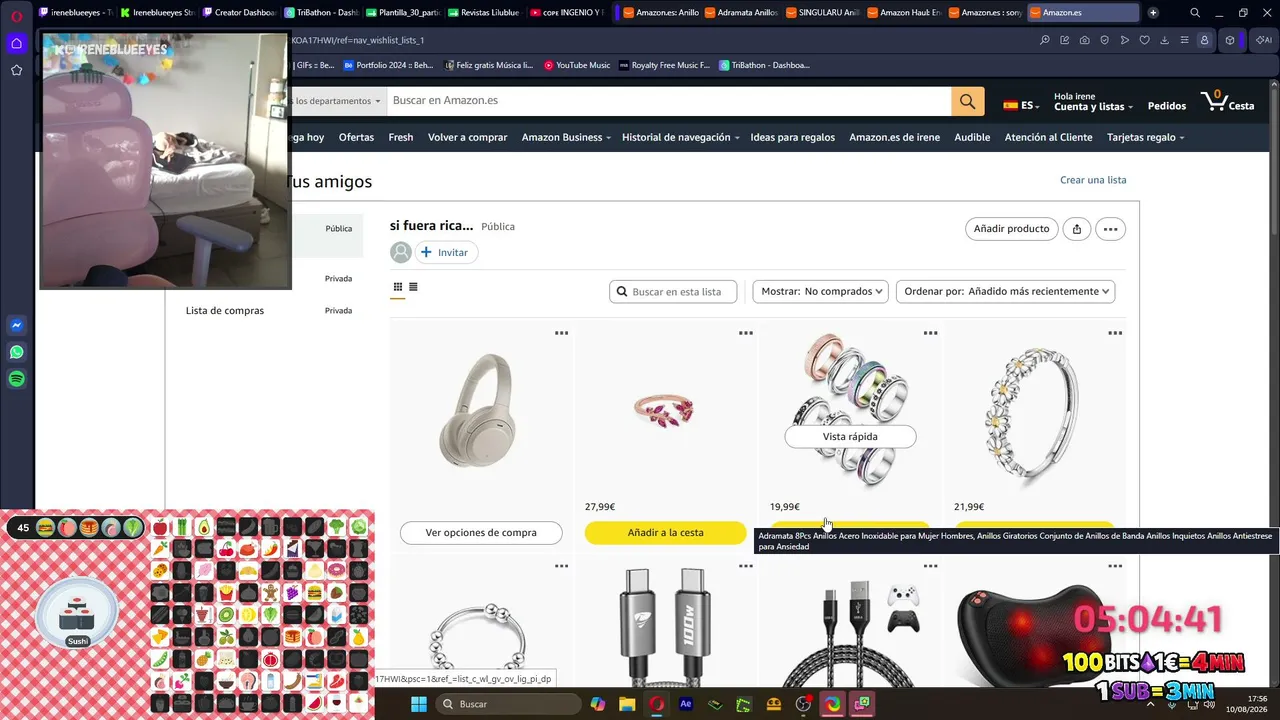Screen dimensions: 1280x720
Task: Click the Añadir producto button
Action: pyautogui.click(x=1011, y=229)
